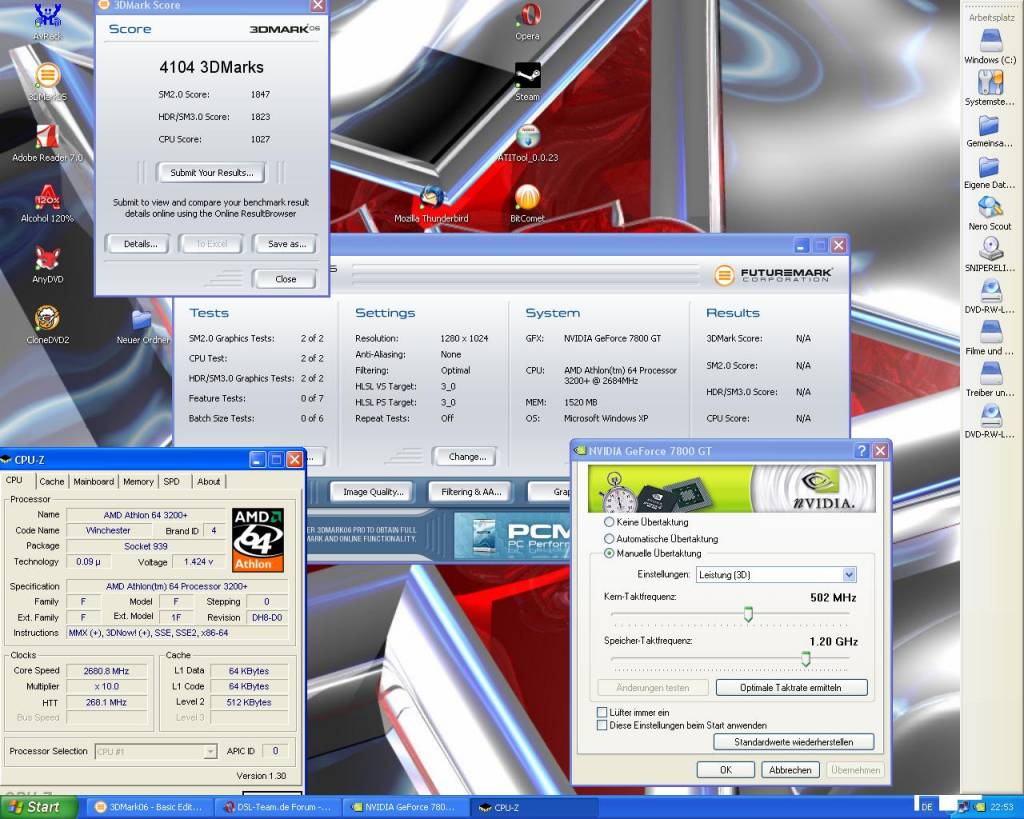Switch to the Memory tab in CPU-Z
1024x819 pixels.
click(x=138, y=481)
